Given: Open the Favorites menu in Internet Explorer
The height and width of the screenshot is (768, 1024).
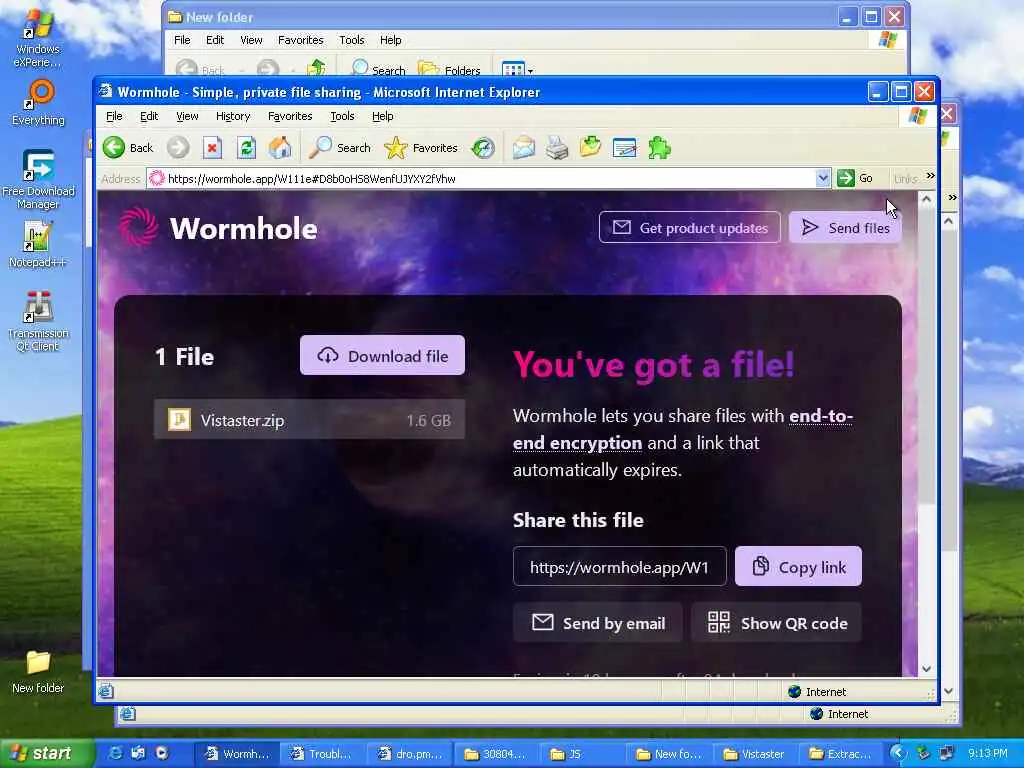Looking at the screenshot, I should click(x=290, y=116).
